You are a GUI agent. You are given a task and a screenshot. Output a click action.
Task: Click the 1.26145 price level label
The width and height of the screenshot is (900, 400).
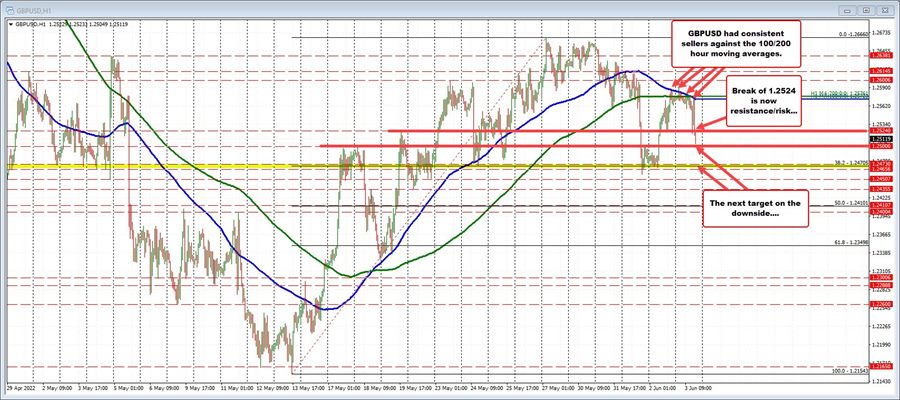pos(880,71)
